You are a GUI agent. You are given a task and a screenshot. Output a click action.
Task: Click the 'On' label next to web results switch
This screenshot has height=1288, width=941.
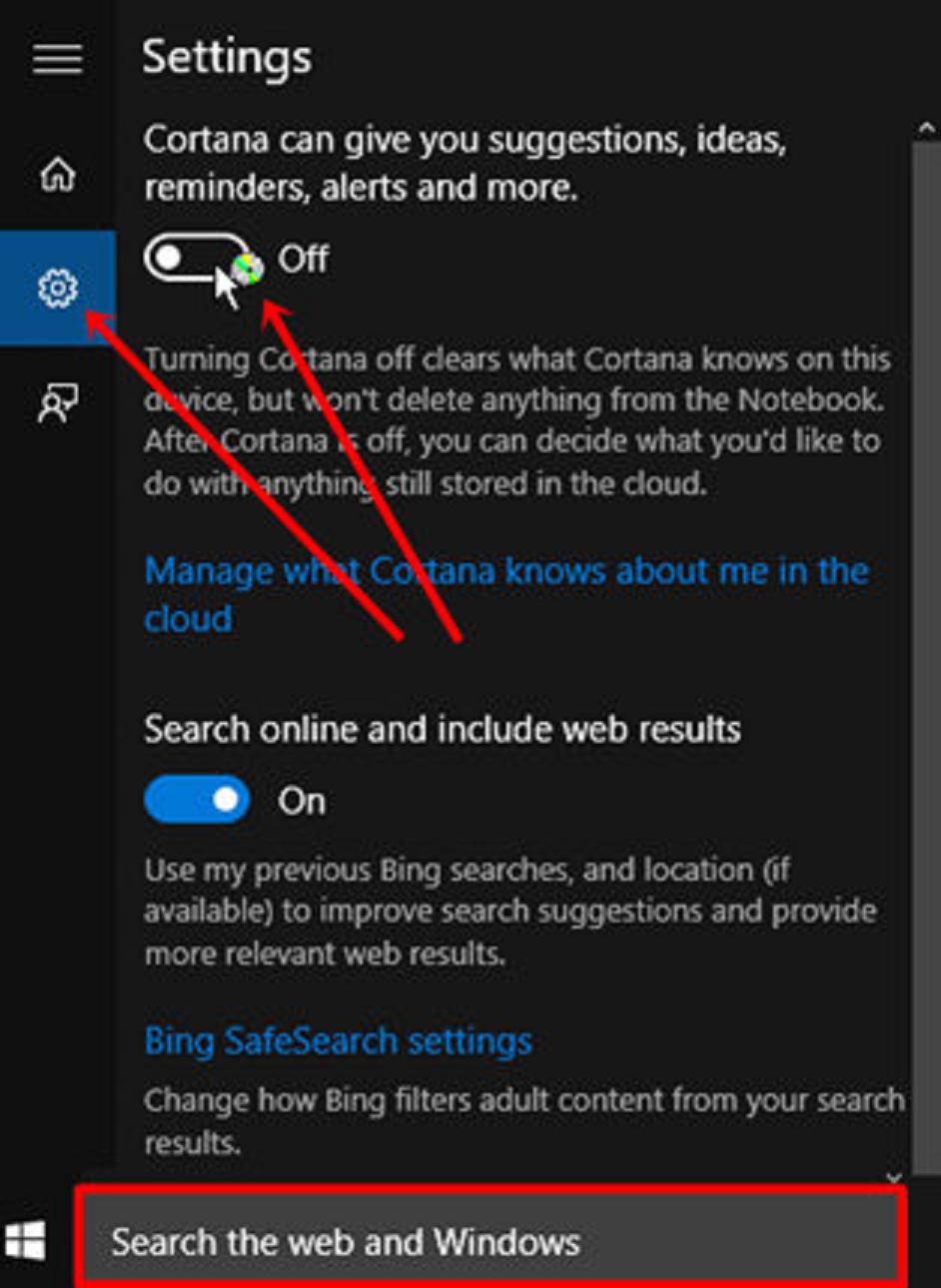pyautogui.click(x=302, y=801)
